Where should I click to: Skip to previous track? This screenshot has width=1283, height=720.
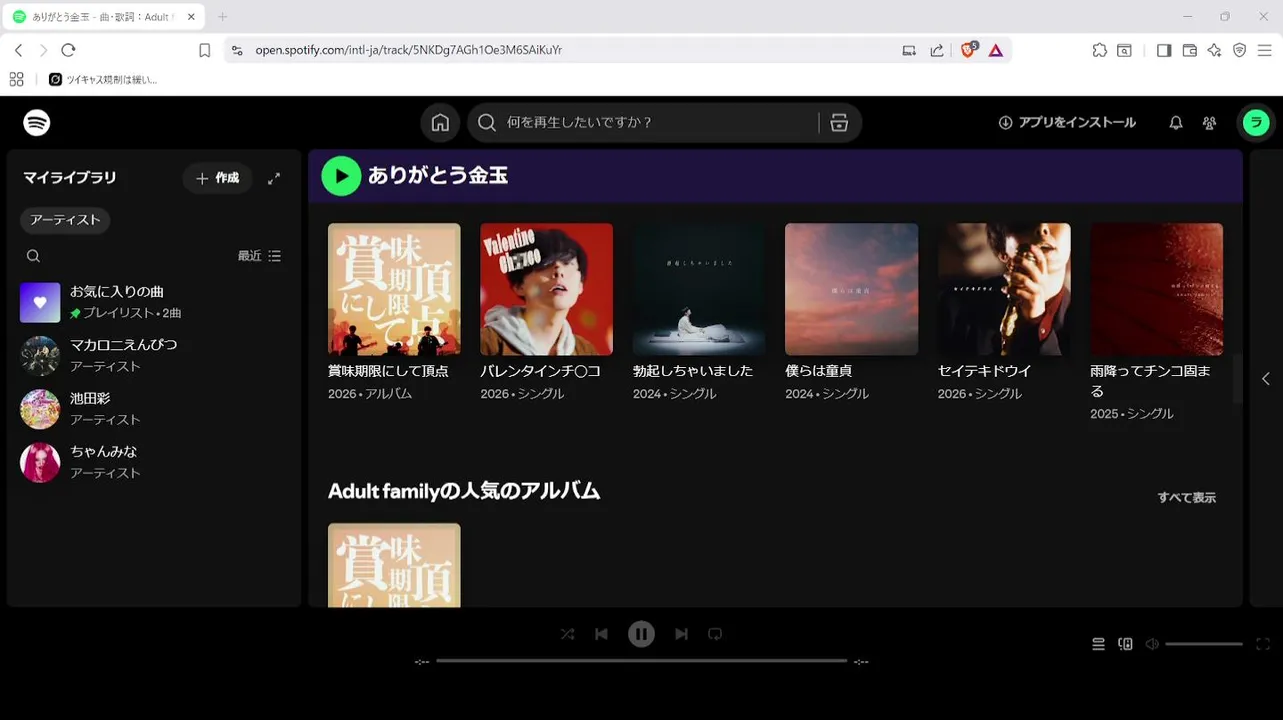[x=601, y=634]
